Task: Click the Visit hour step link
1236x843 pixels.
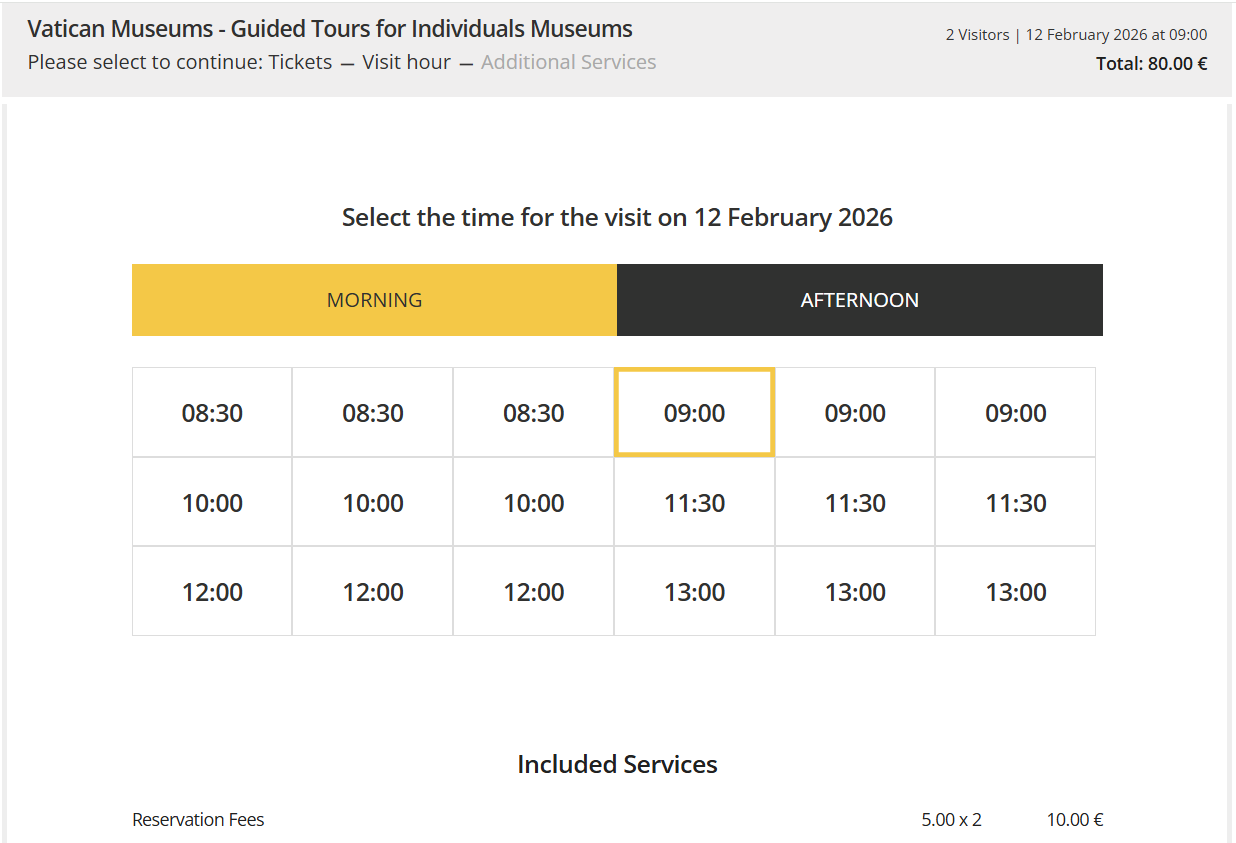Action: click(406, 62)
